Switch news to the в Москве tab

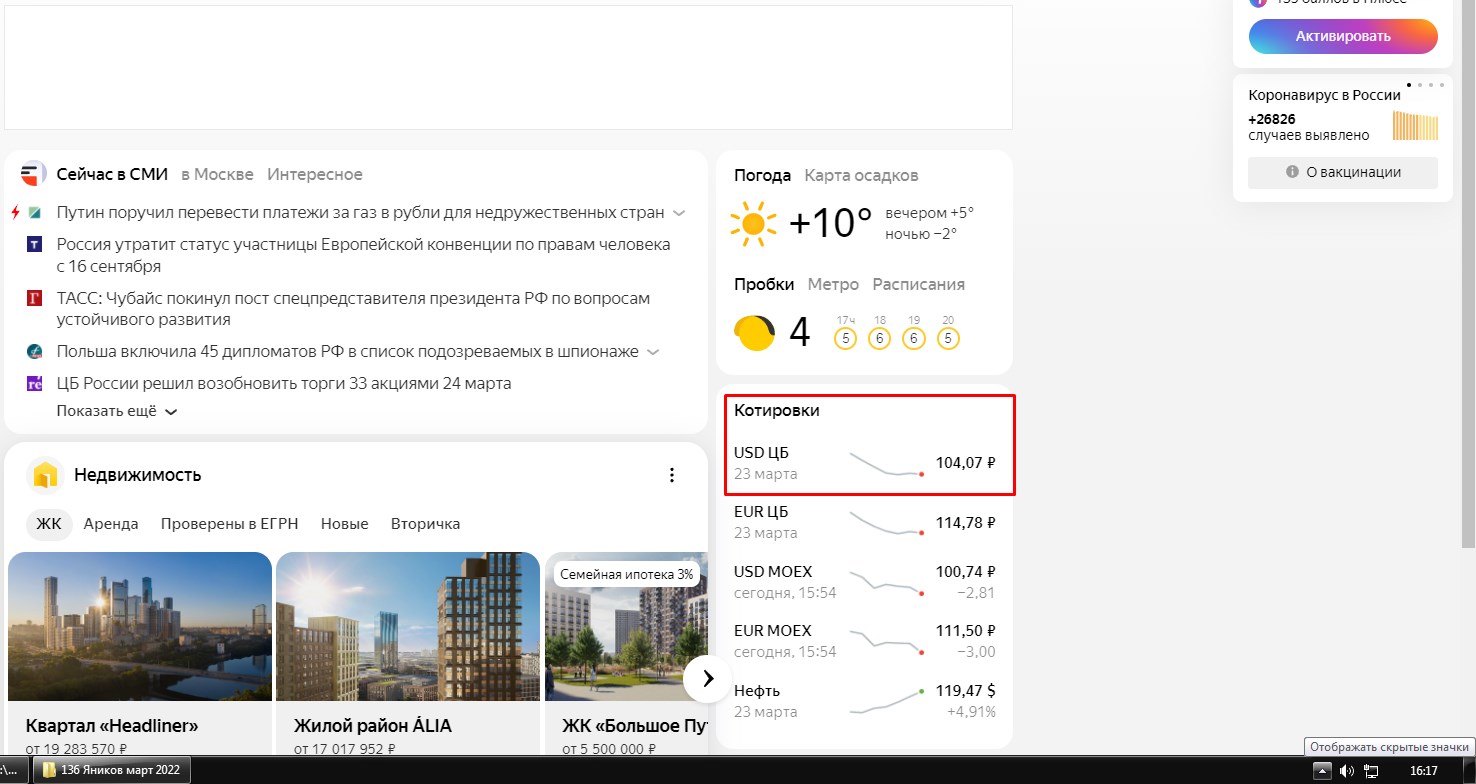pos(217,174)
